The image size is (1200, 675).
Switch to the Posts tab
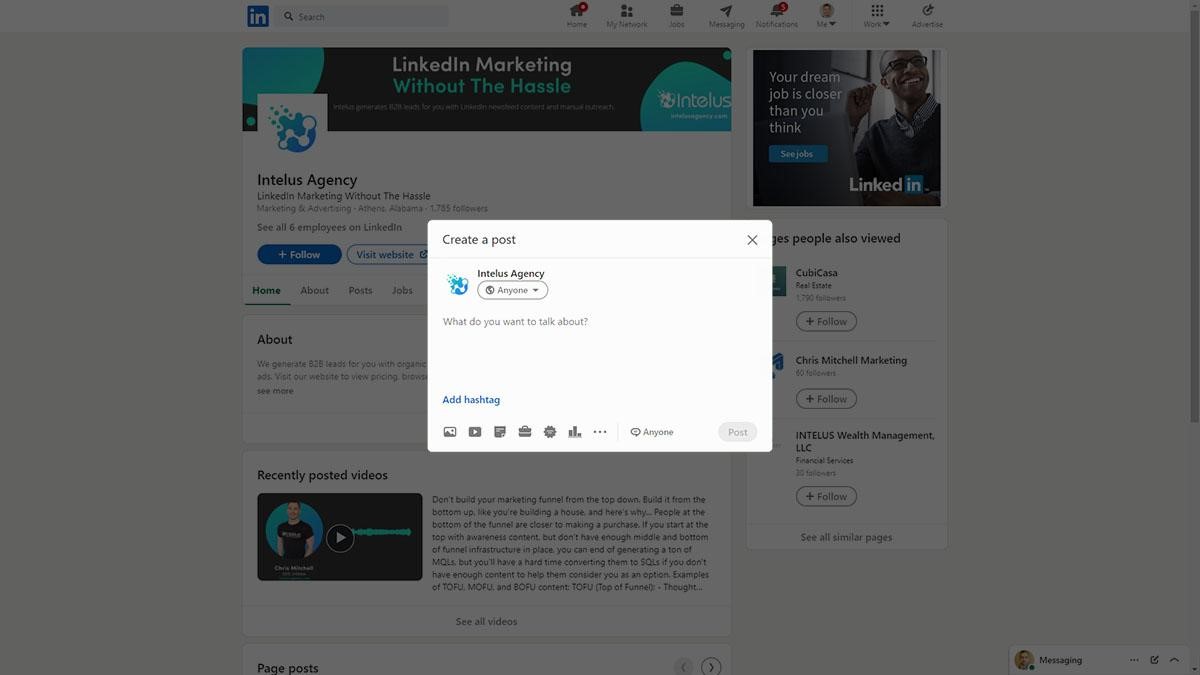360,290
